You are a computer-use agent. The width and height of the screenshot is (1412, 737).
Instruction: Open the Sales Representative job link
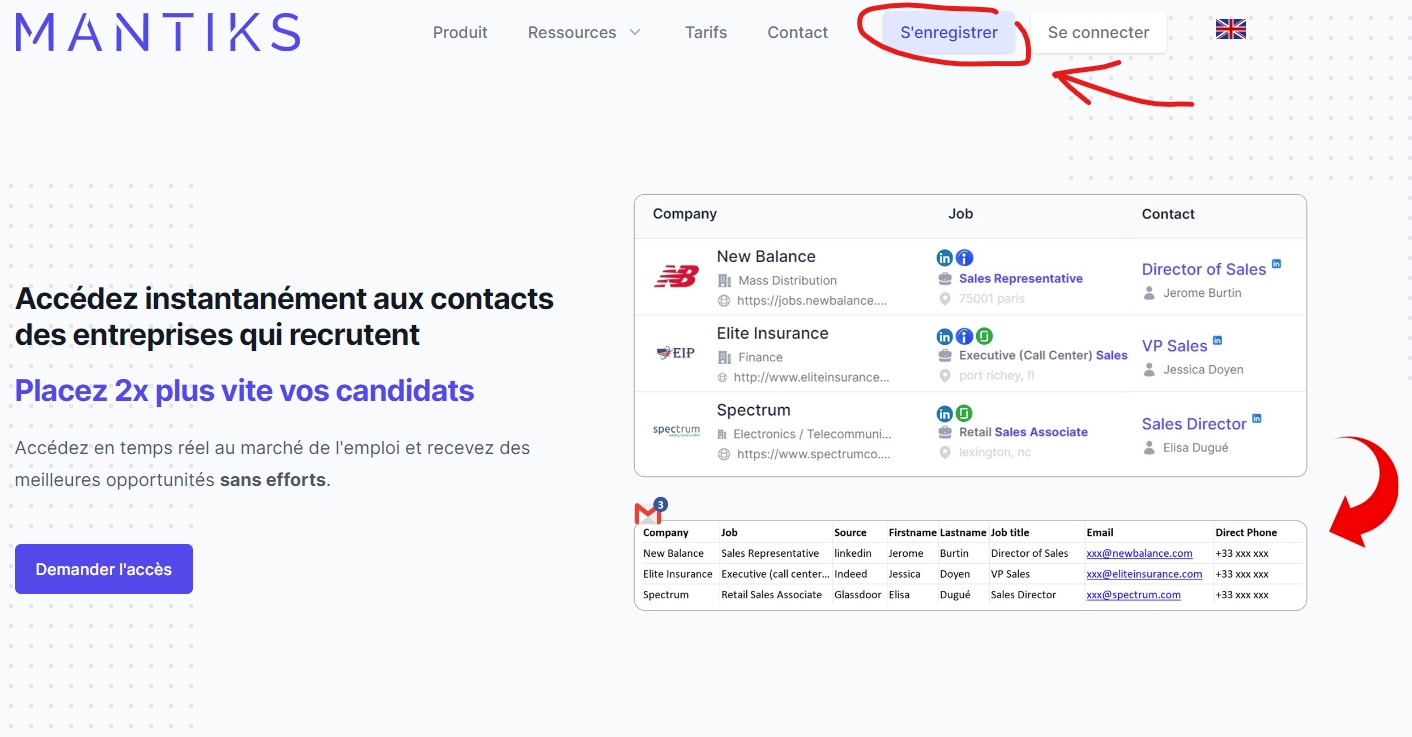tap(1021, 279)
